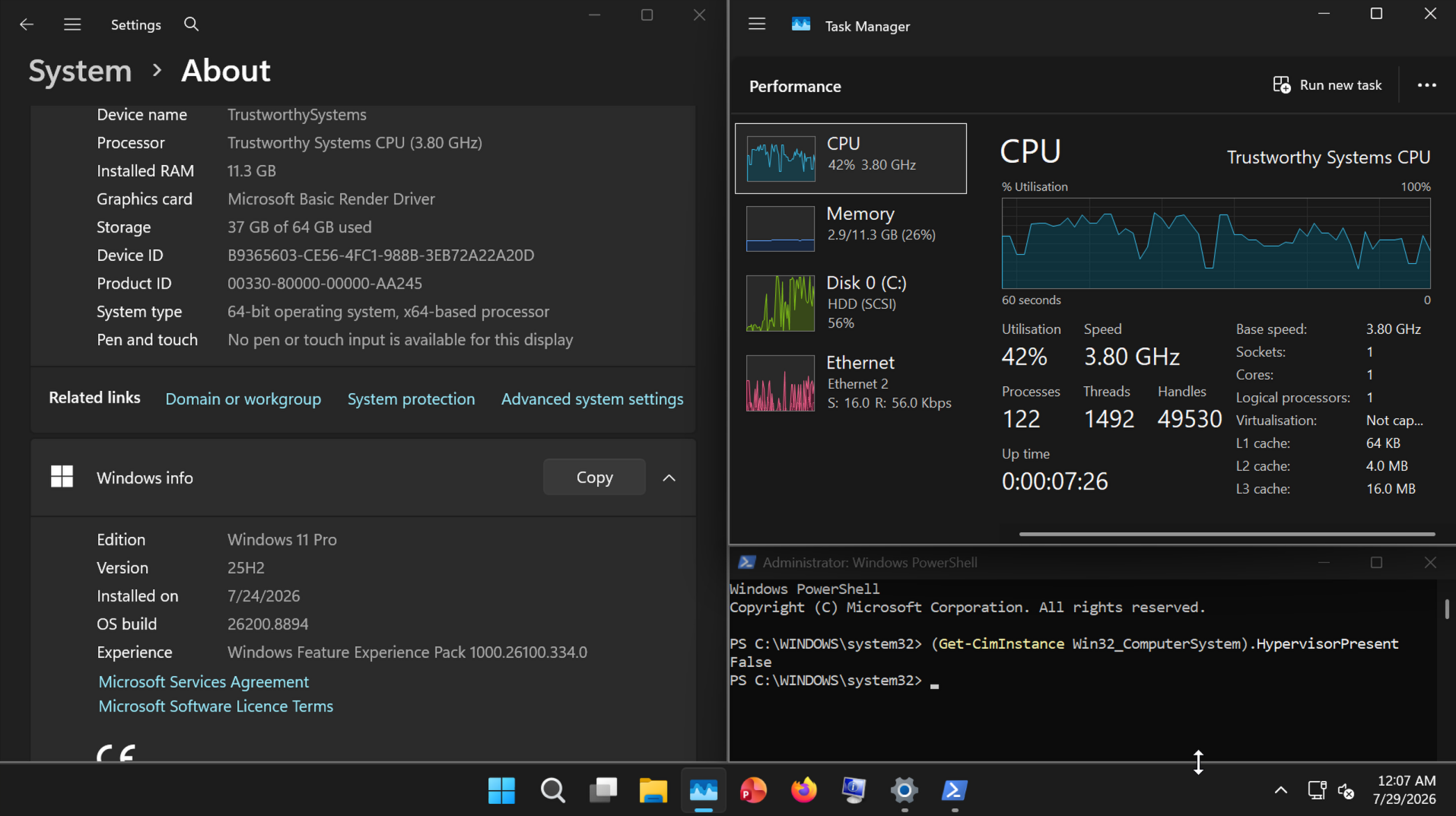Select the CPU performance thumbnail graph
The height and width of the screenshot is (816, 1456).
pos(780,158)
